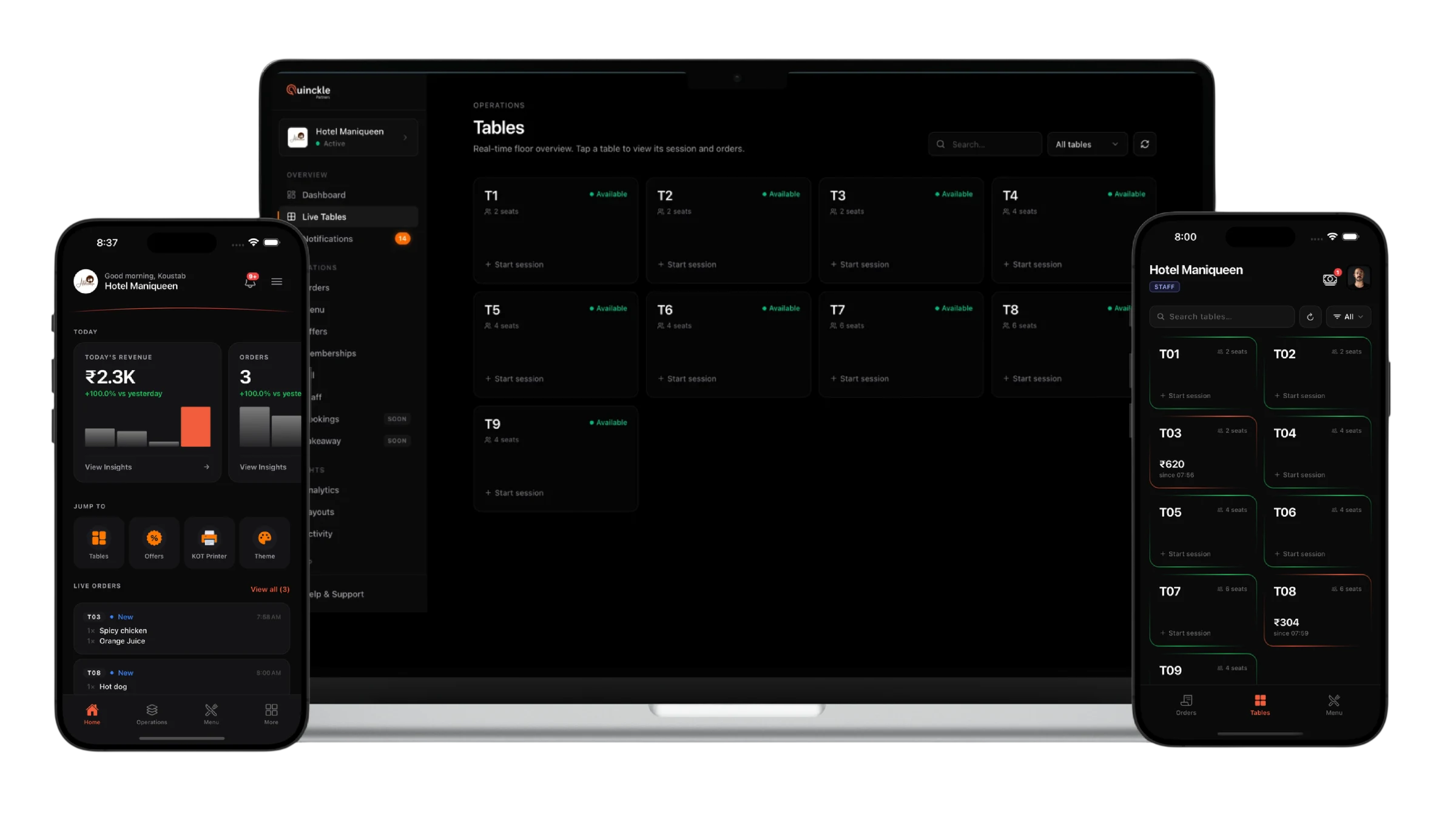Start session on laptop table T5
The image size is (1456, 819).
[x=514, y=379]
